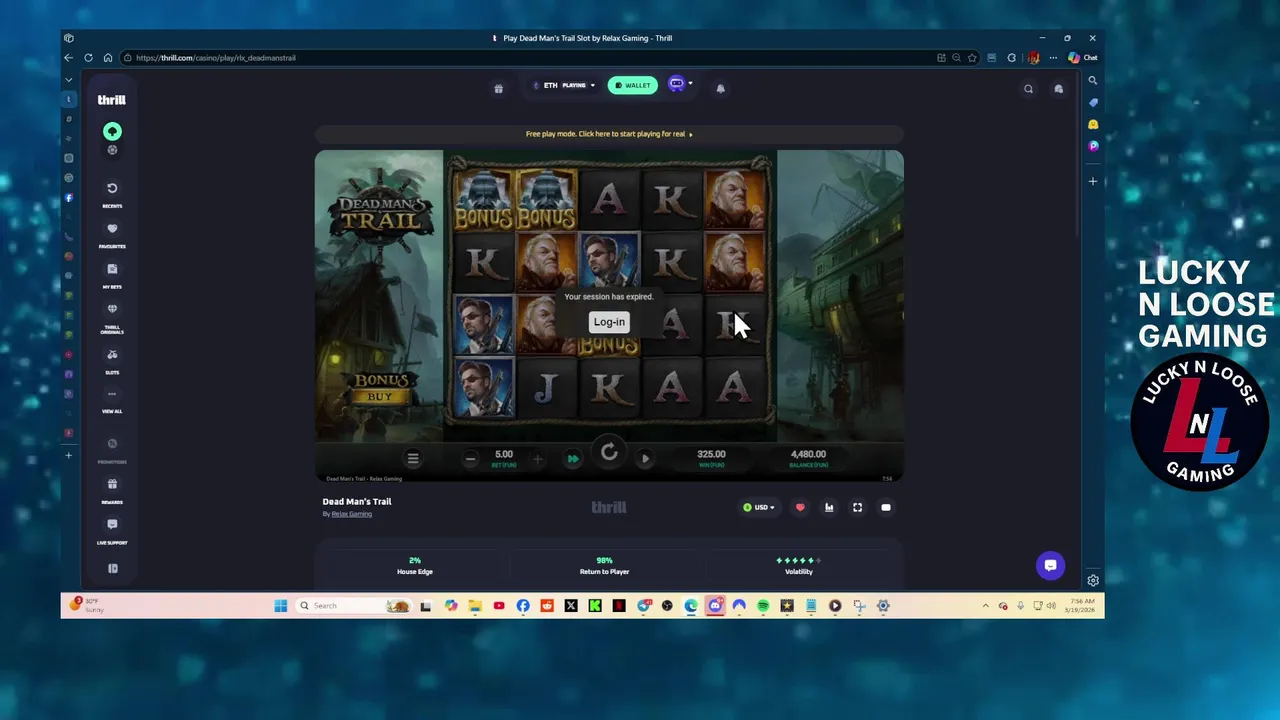Image resolution: width=1280 pixels, height=720 pixels.
Task: Open game statistics chart icon
Action: tap(829, 507)
